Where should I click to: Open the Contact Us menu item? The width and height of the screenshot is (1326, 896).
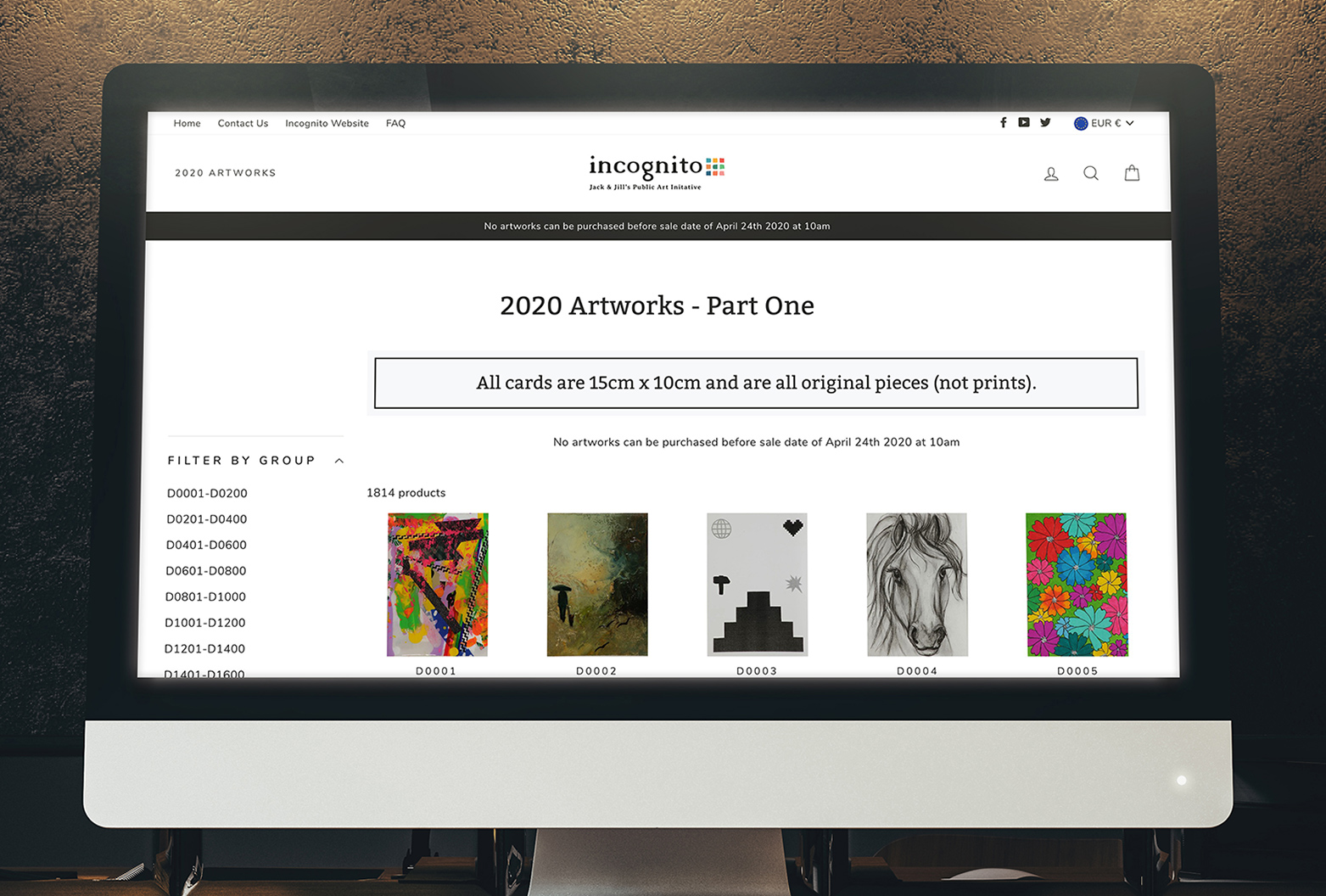(x=243, y=123)
